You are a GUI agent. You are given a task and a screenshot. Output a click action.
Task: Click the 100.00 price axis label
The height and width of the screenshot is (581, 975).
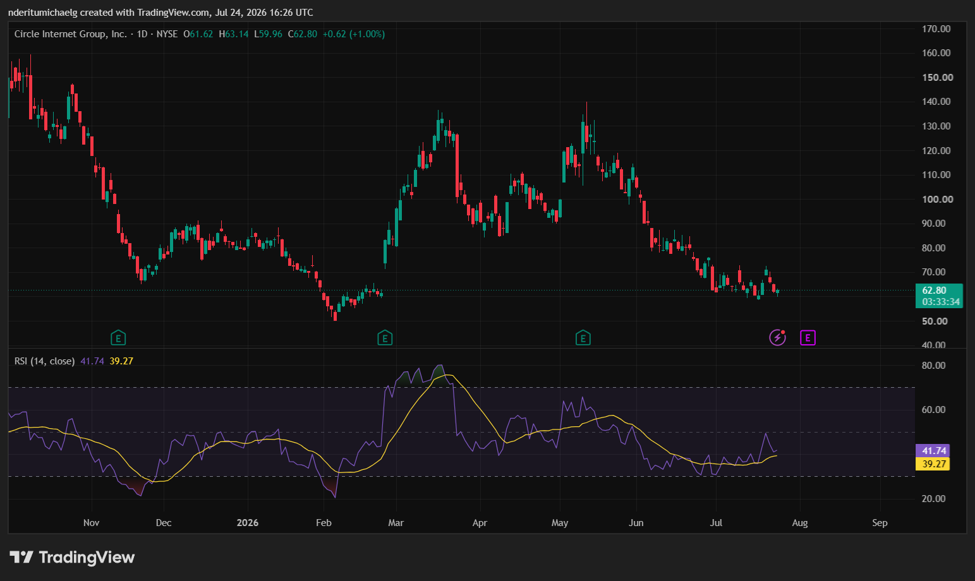[x=937, y=200]
